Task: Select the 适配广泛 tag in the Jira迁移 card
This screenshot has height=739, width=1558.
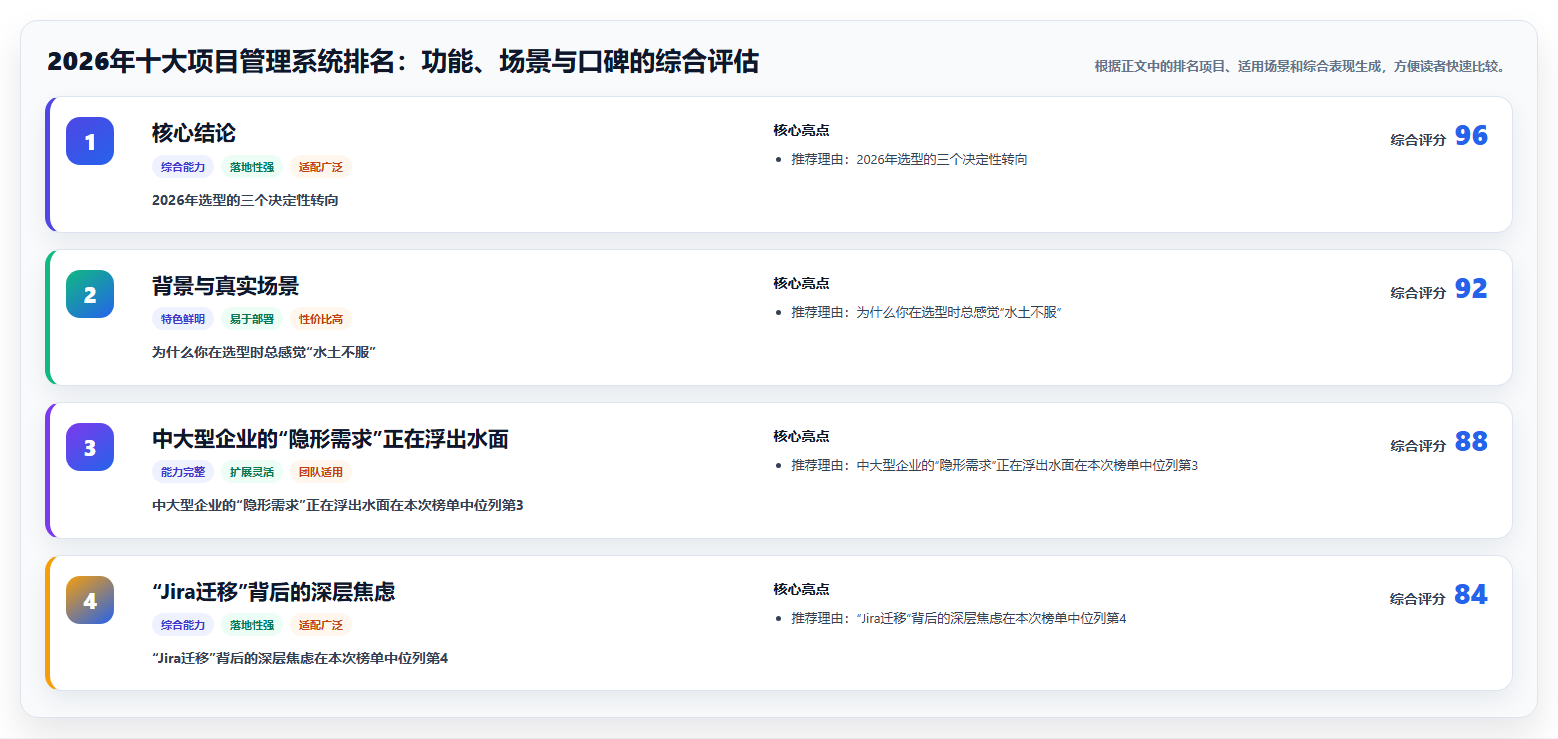Action: pos(321,626)
